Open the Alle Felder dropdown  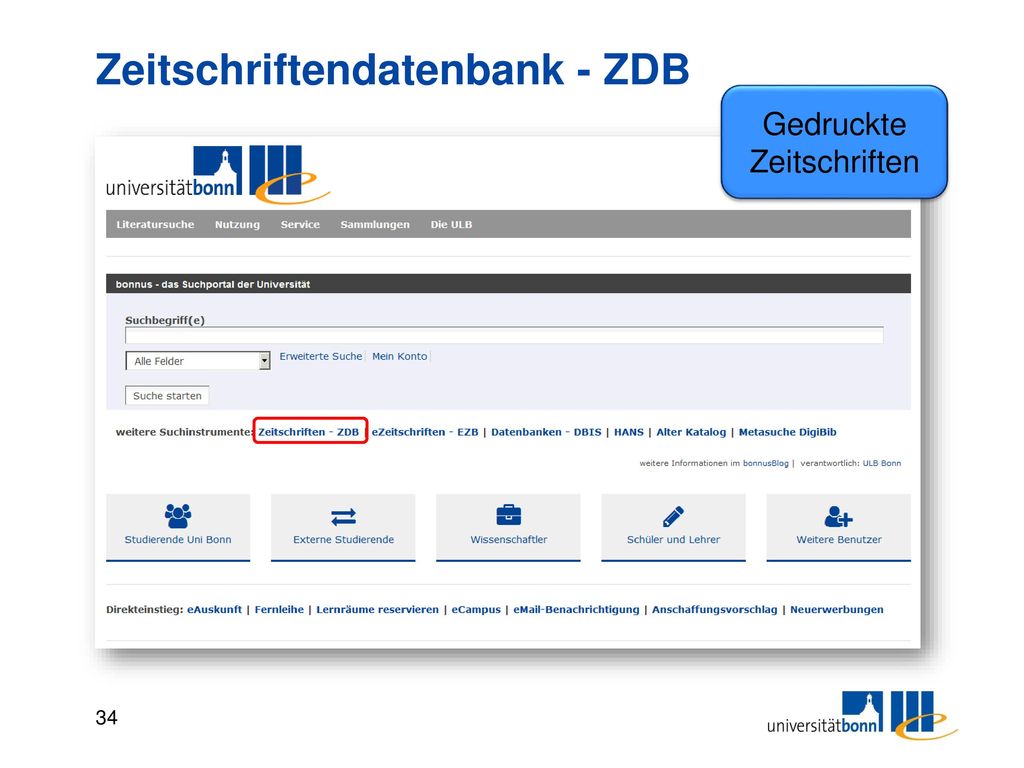pyautogui.click(x=198, y=360)
